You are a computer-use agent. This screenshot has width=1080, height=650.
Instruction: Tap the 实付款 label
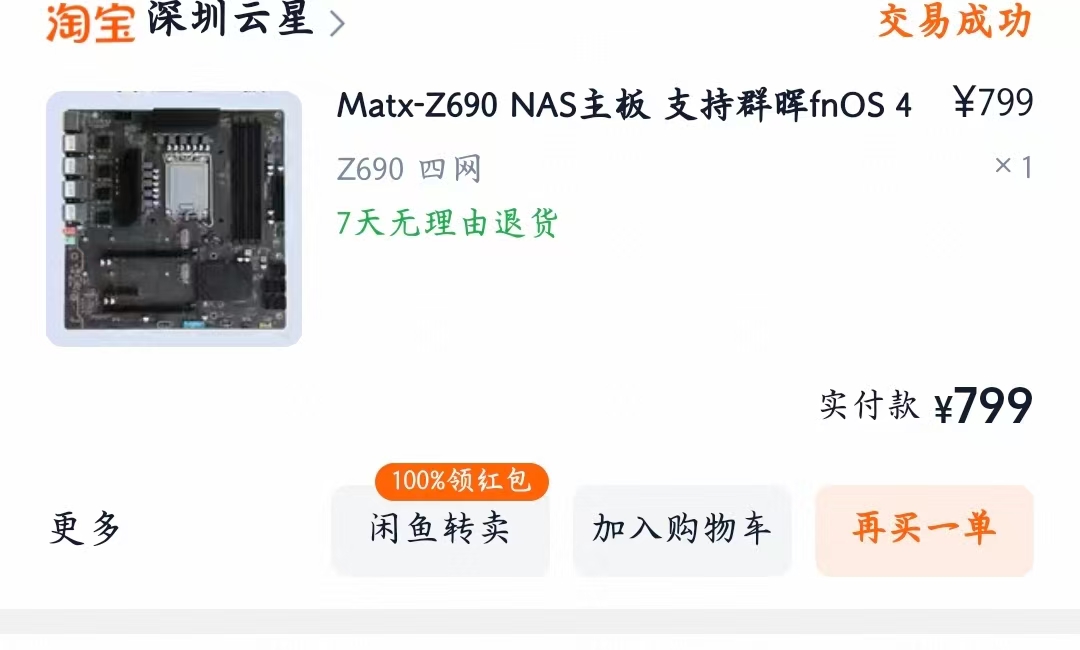[869, 405]
